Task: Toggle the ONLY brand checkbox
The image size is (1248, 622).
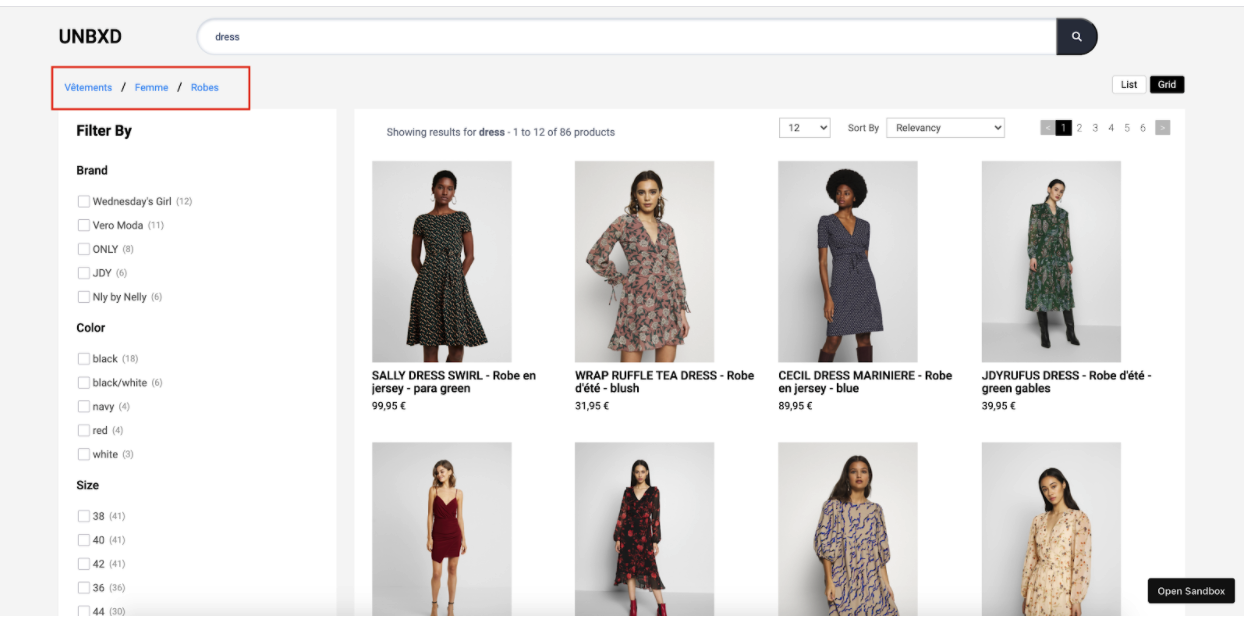Action: pyautogui.click(x=84, y=249)
